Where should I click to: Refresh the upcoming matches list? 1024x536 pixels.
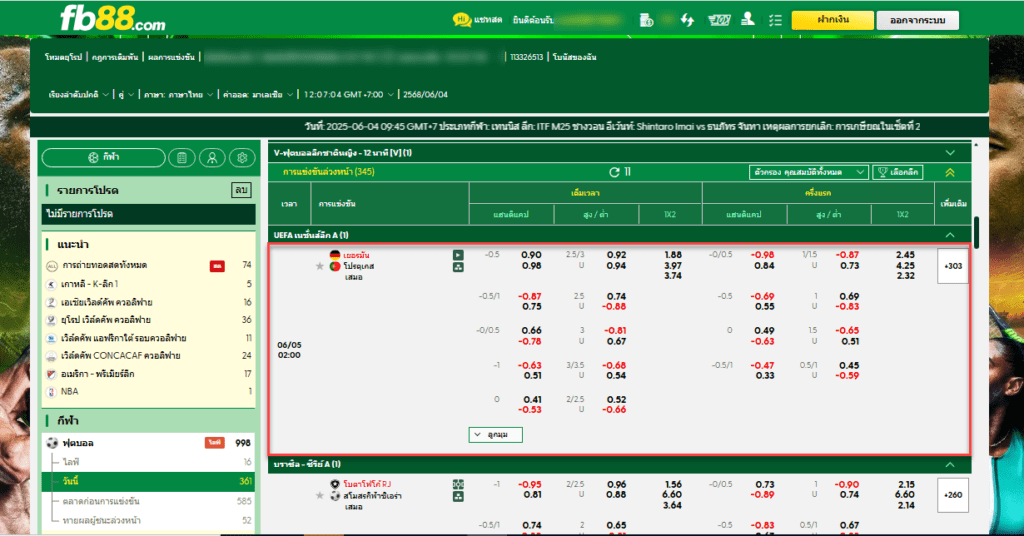pyautogui.click(x=614, y=172)
